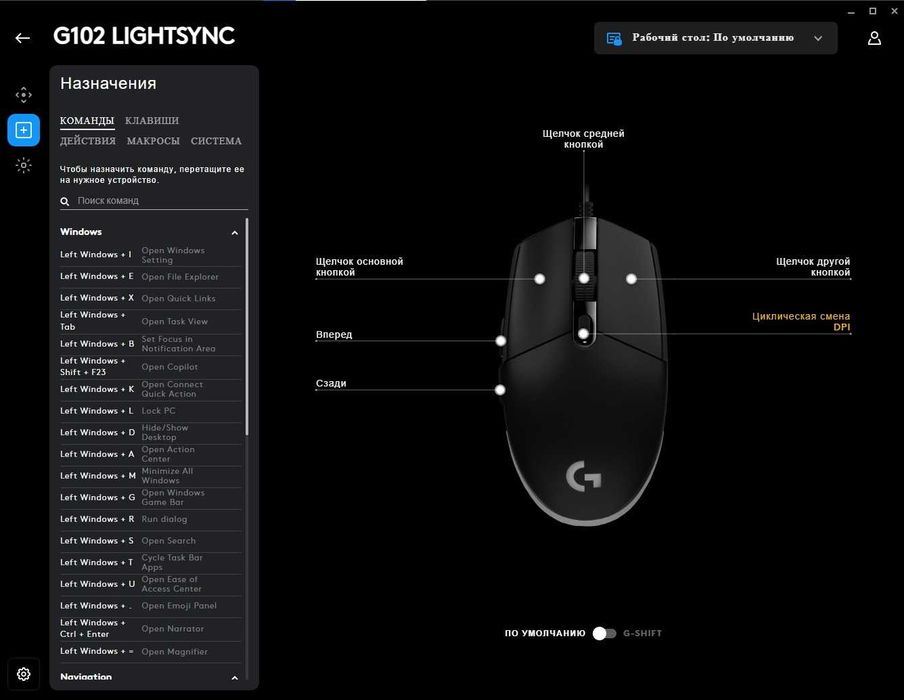Image resolution: width=904 pixels, height=700 pixels.
Task: Toggle between По умолчанию and G-SHIFT
Action: coord(604,633)
